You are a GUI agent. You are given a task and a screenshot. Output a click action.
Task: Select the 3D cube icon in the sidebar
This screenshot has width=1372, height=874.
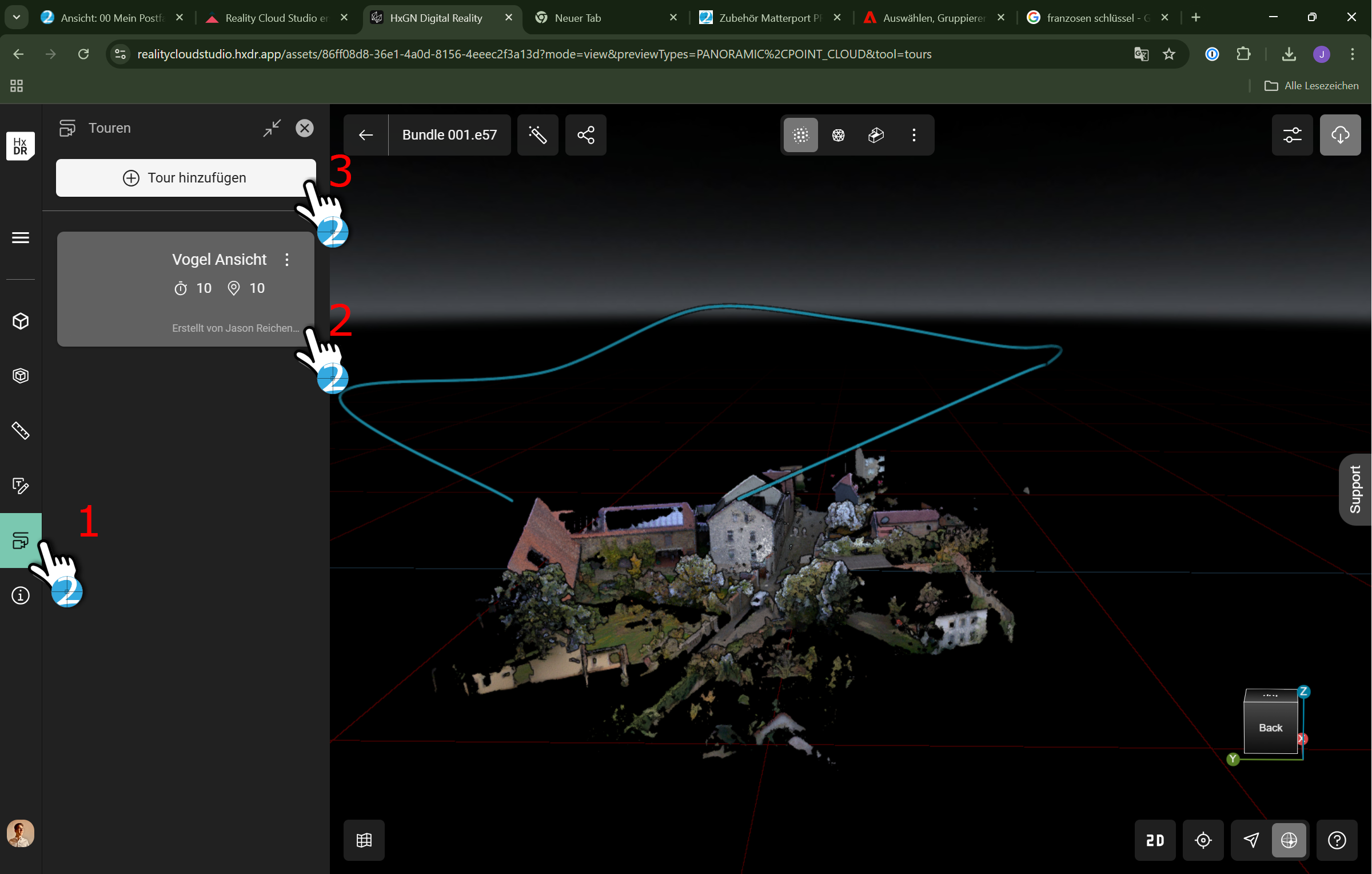pyautogui.click(x=21, y=321)
